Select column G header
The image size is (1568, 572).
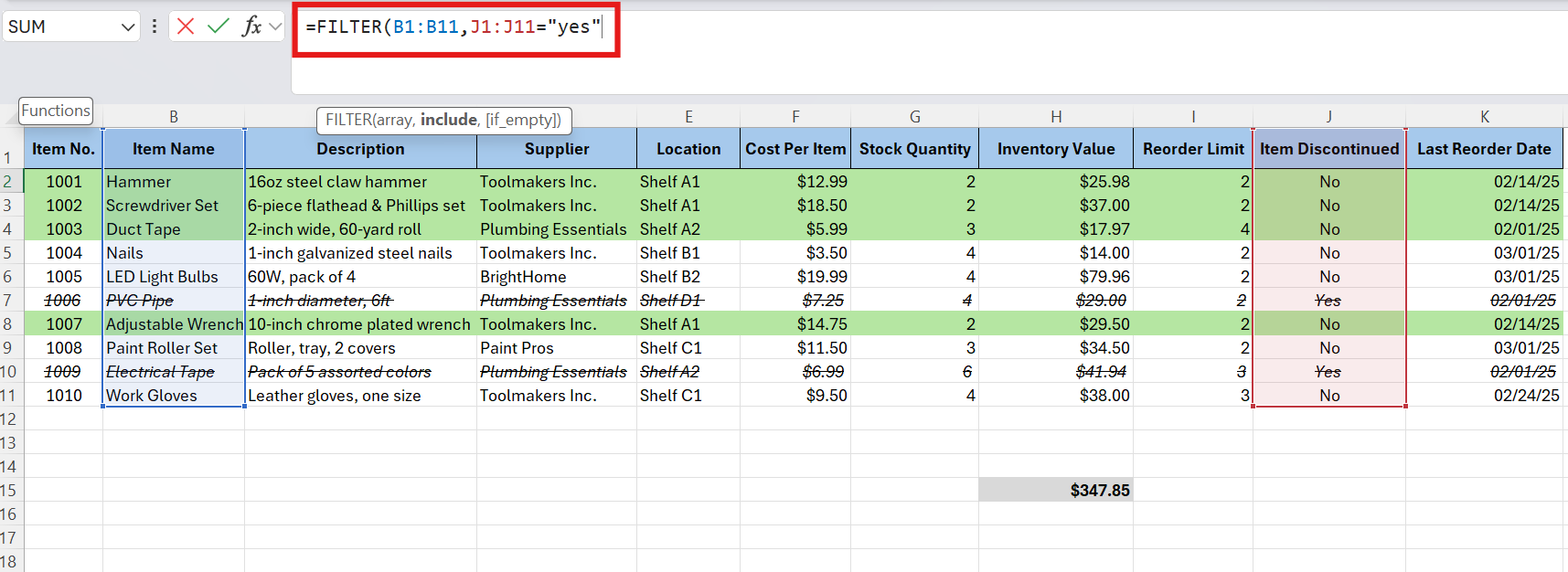914,117
